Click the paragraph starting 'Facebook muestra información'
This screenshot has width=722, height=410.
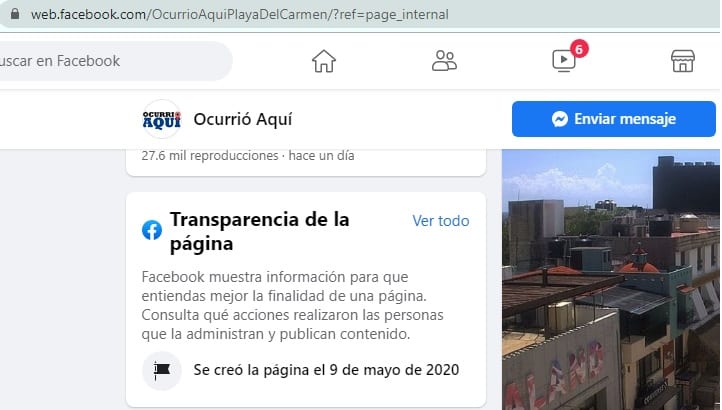(292, 305)
